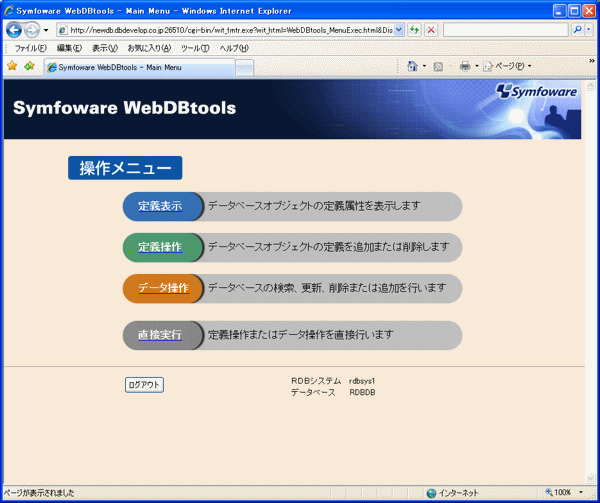Click the search magnifier icon
Image resolution: width=600 pixels, height=503 pixels.
(x=577, y=30)
